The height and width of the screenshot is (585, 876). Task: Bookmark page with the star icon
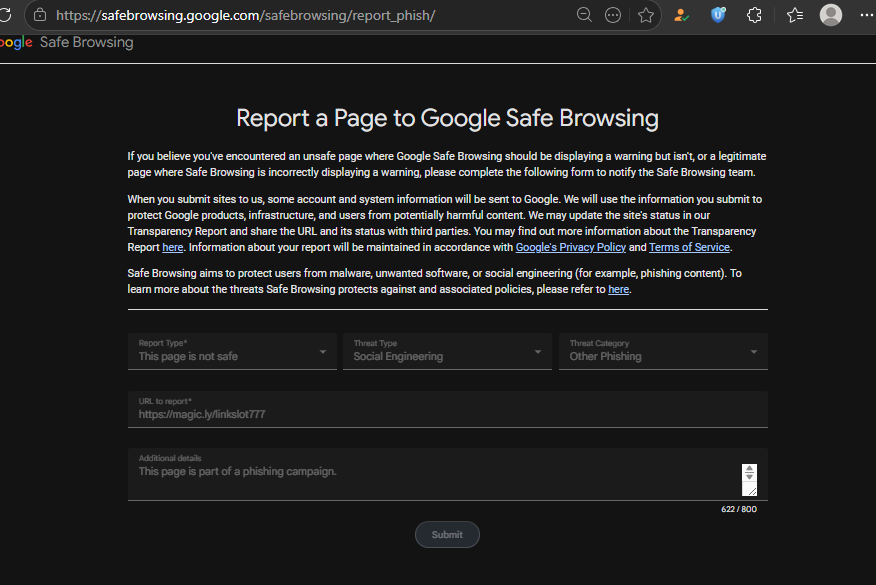(x=646, y=15)
